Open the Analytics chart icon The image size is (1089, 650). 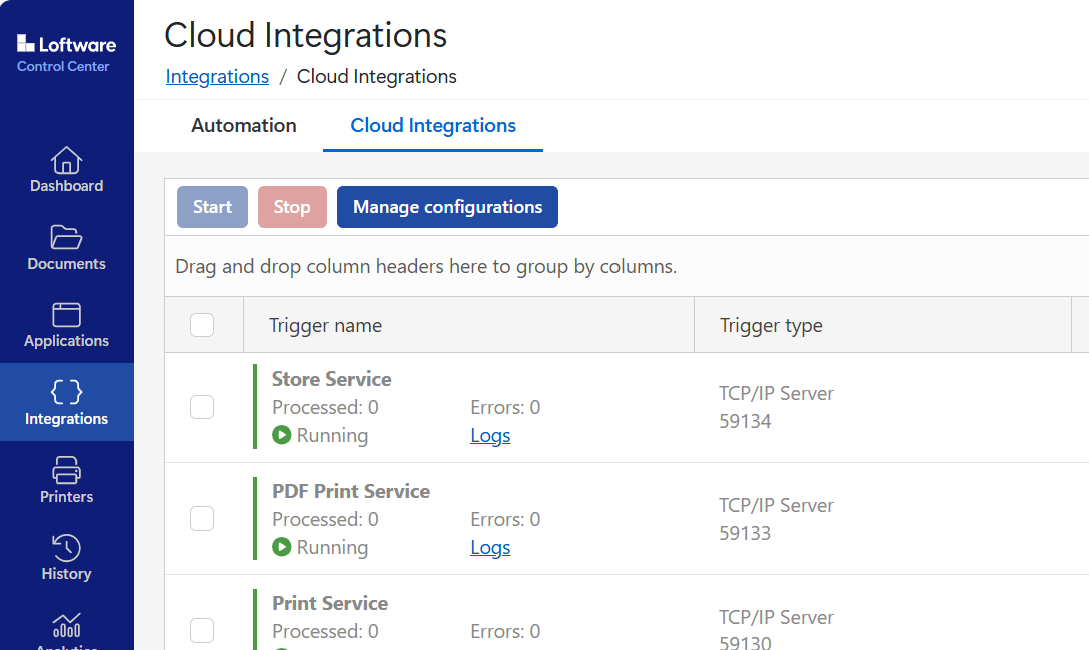[x=66, y=626]
